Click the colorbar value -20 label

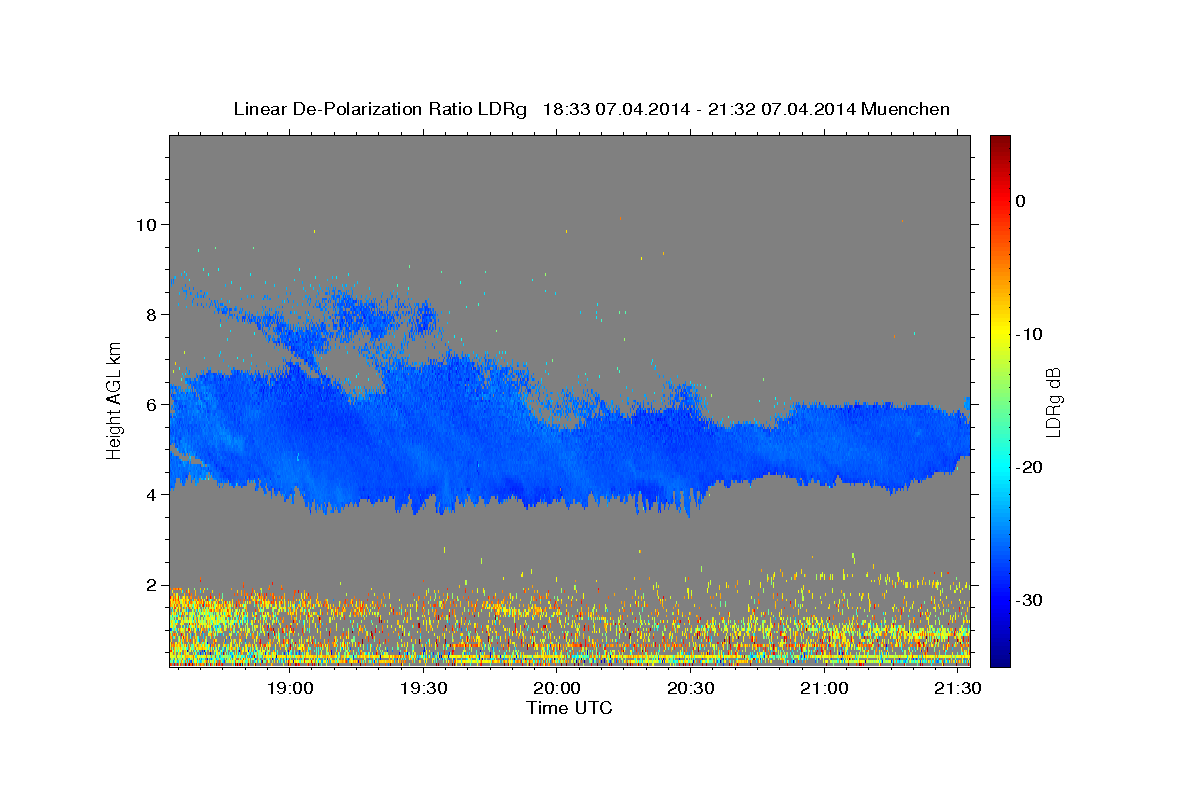pos(1030,467)
